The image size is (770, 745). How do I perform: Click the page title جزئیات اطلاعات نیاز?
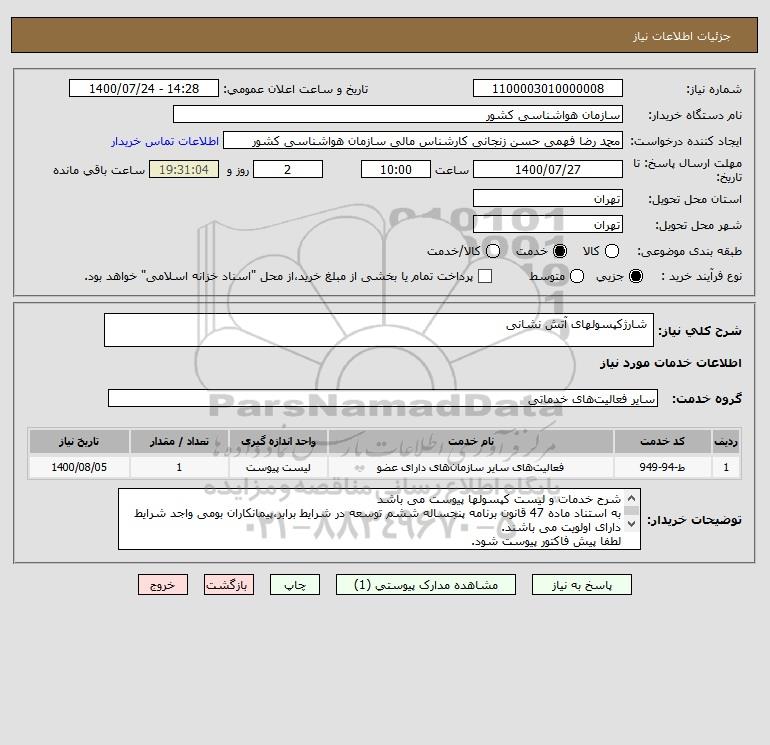pyautogui.click(x=682, y=36)
